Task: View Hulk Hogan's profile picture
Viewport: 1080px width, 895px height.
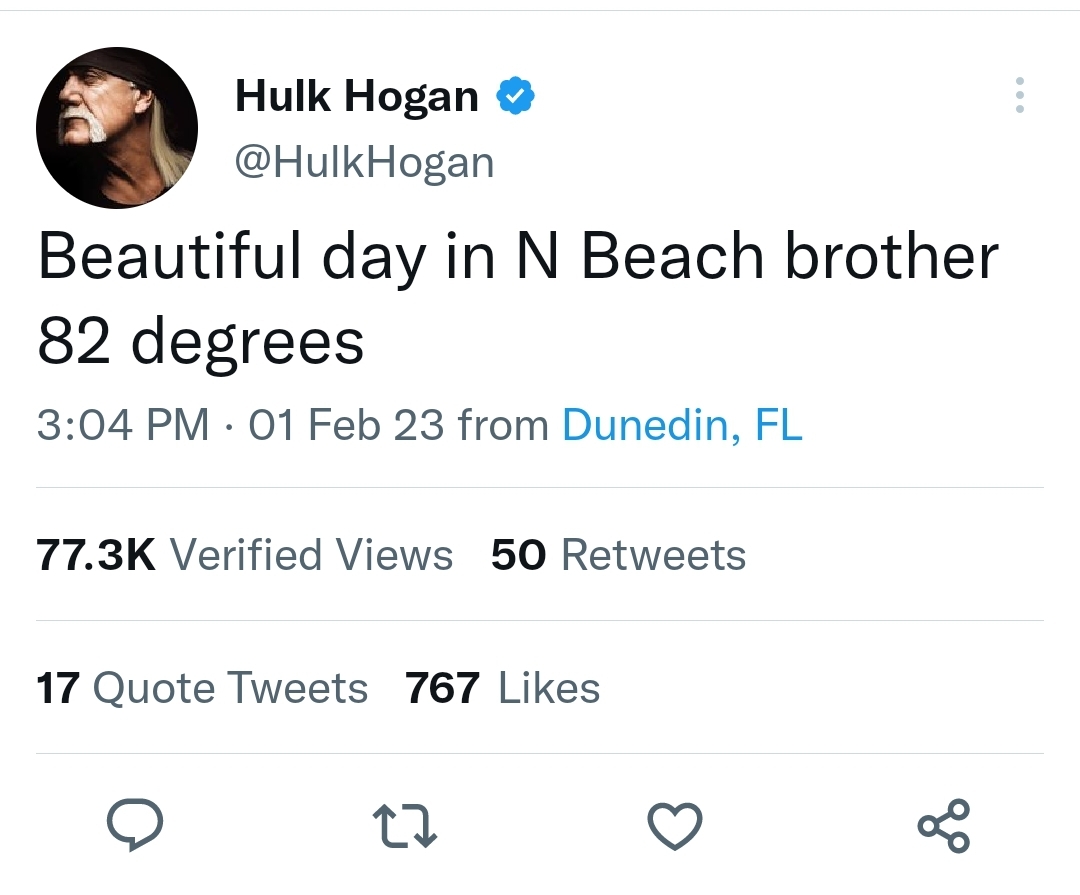Action: pyautogui.click(x=117, y=127)
